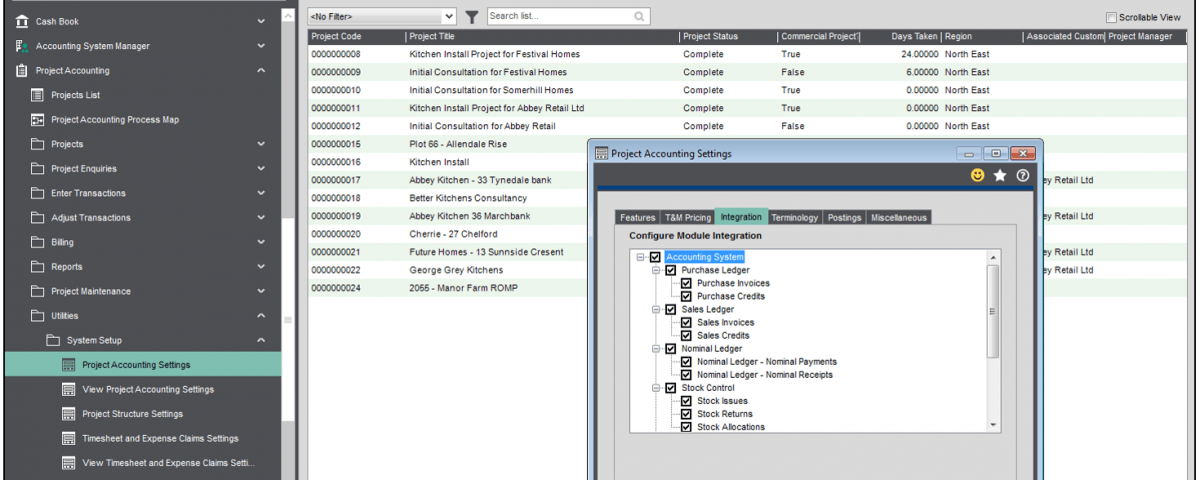
Task: Open the Miscellaneous tab
Action: pyautogui.click(x=899, y=217)
